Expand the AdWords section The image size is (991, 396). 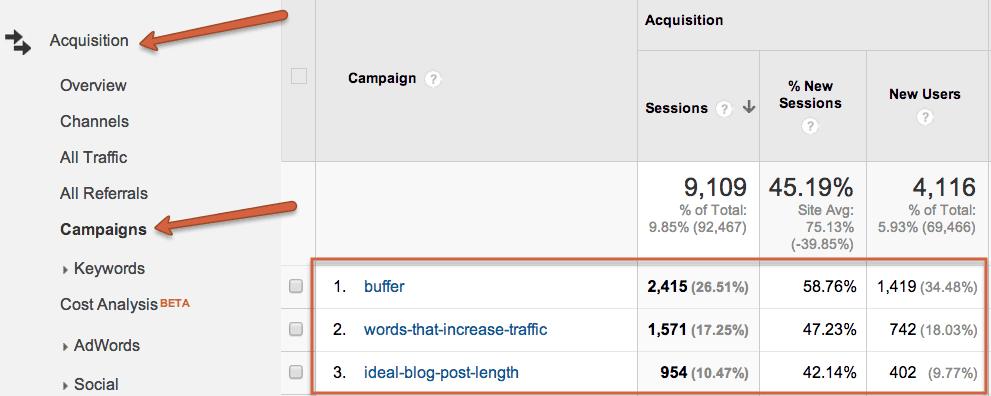(x=101, y=345)
